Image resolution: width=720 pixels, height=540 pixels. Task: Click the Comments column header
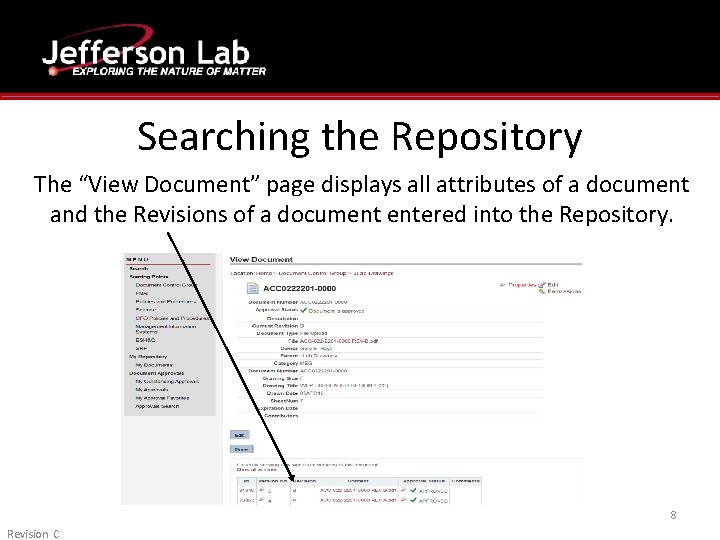pyautogui.click(x=466, y=481)
